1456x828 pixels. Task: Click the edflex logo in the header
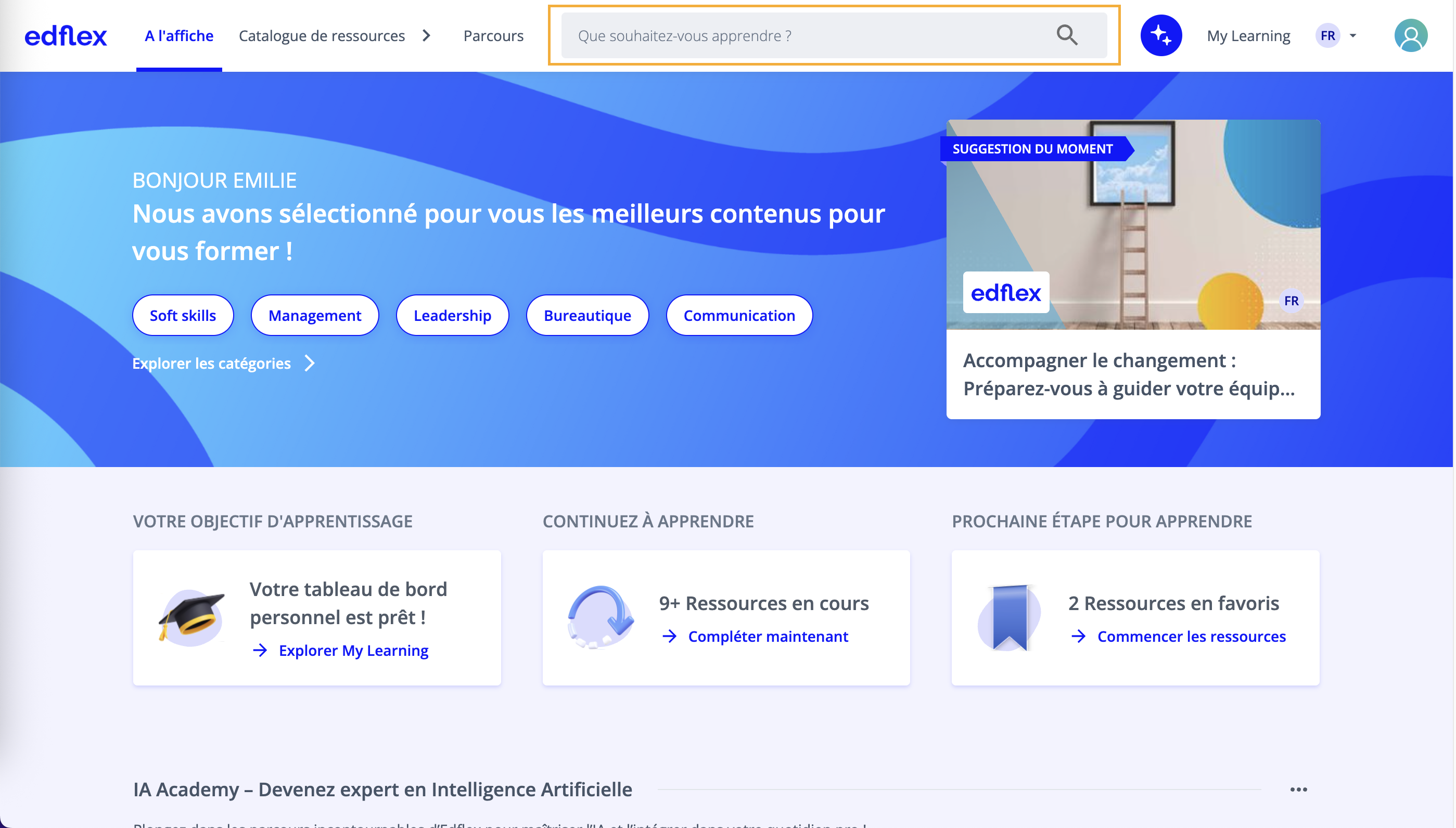pos(66,36)
